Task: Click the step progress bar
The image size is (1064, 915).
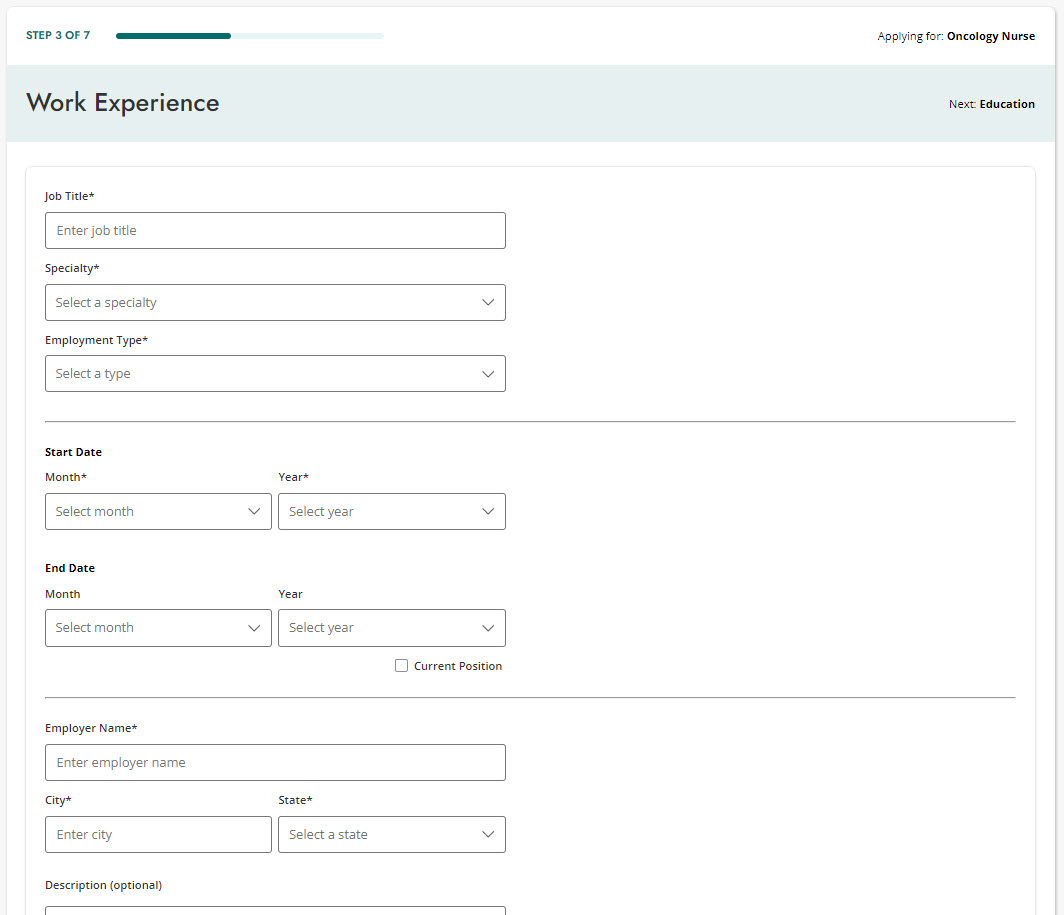Action: [x=250, y=35]
